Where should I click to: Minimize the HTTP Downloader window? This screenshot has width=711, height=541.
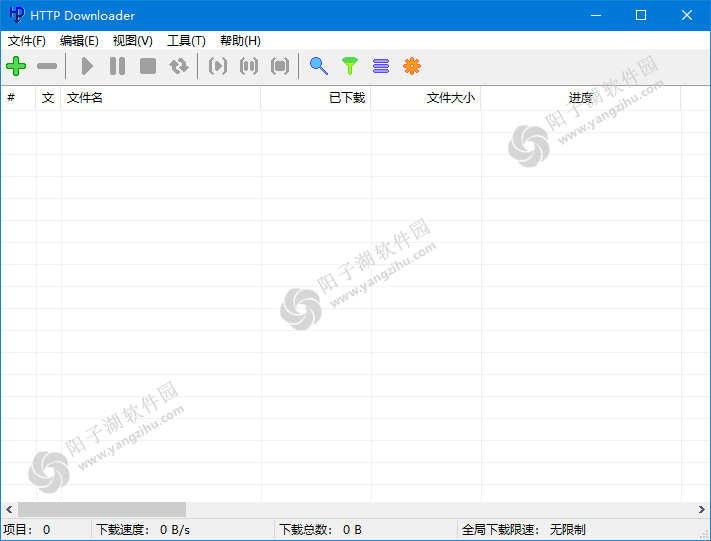[596, 15]
